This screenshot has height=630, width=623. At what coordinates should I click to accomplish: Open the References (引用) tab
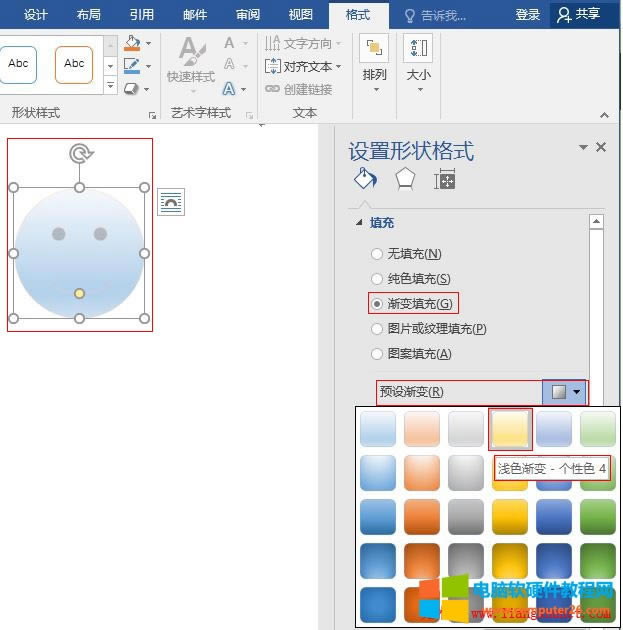tap(142, 15)
